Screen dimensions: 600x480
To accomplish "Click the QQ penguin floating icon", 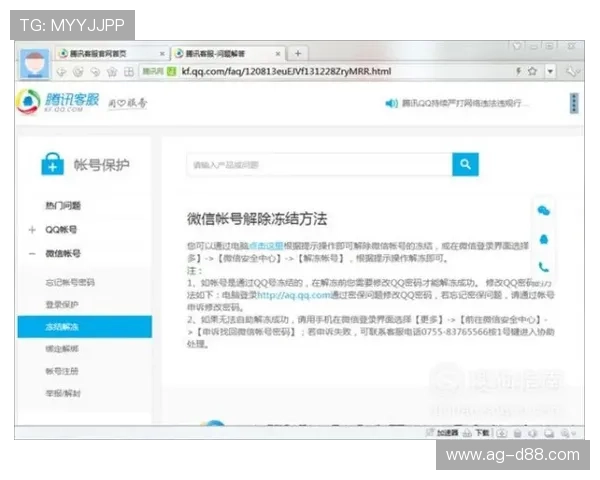I will click(x=544, y=239).
